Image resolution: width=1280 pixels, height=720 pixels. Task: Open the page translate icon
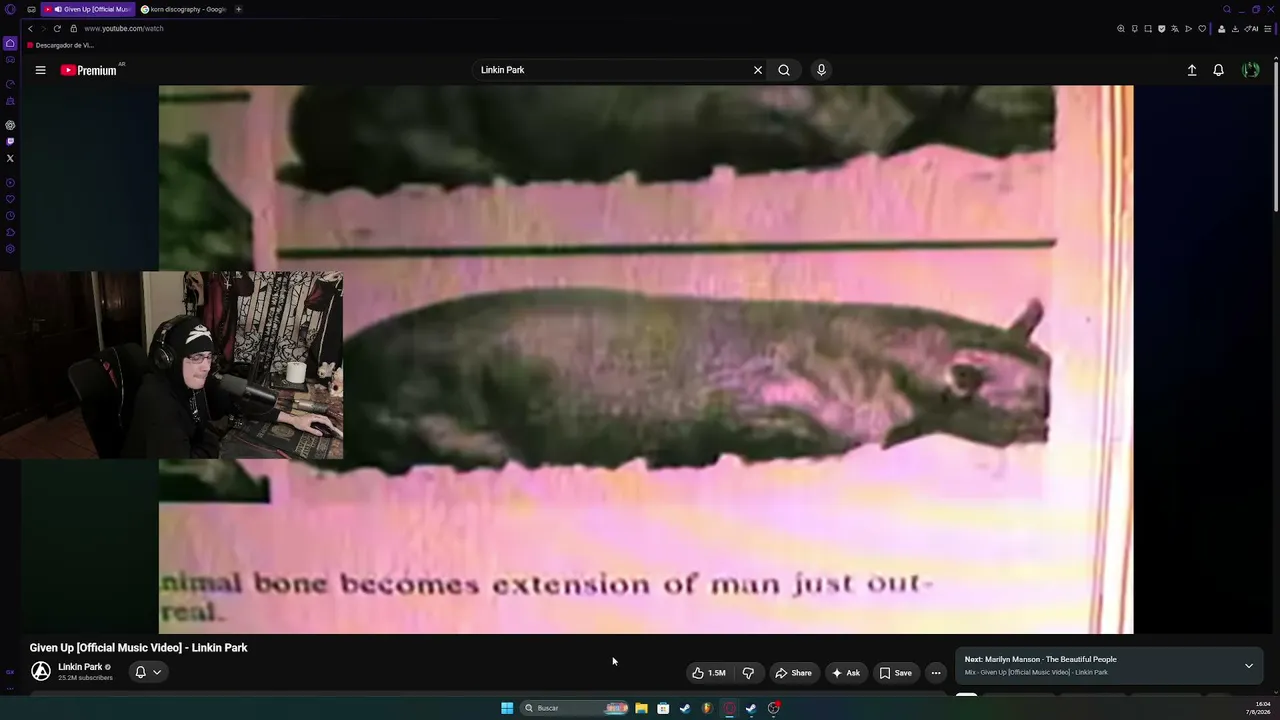1175,29
